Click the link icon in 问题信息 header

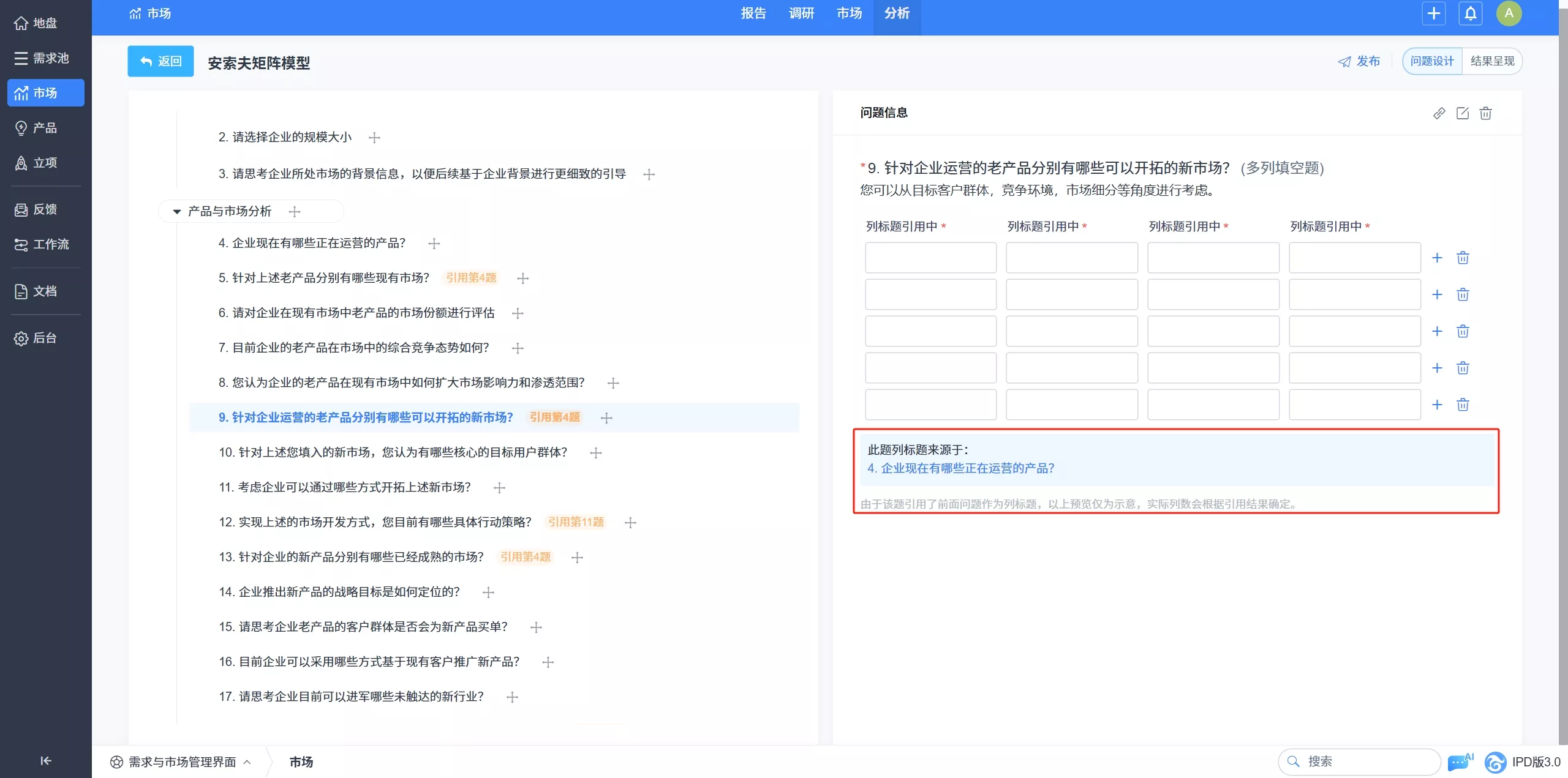[x=1439, y=113]
